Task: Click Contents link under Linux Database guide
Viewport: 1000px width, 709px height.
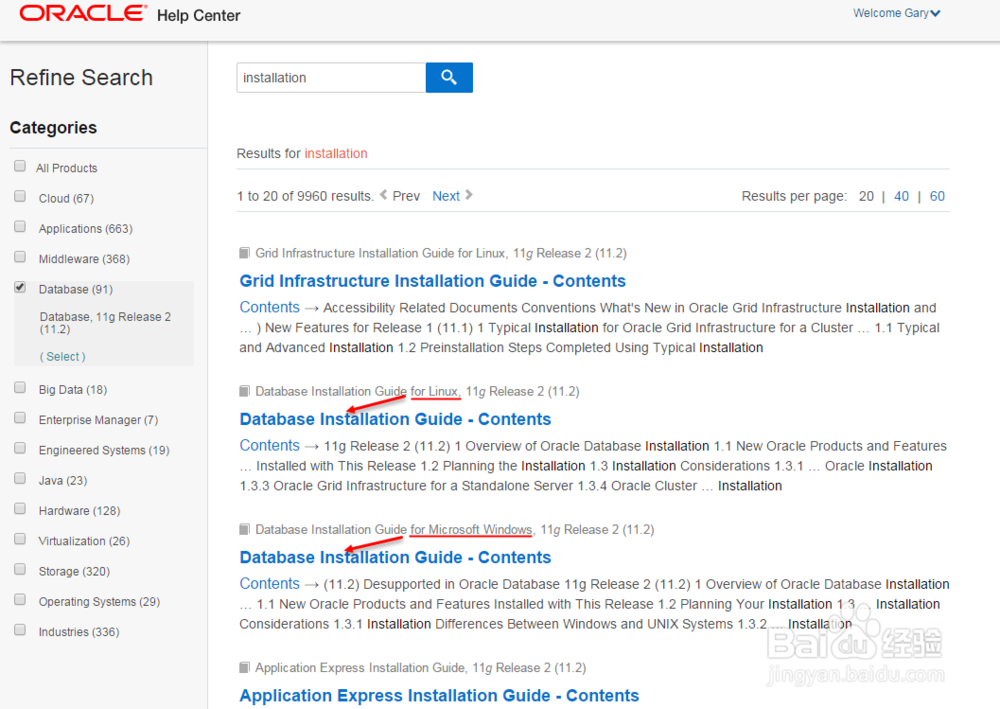Action: (269, 446)
